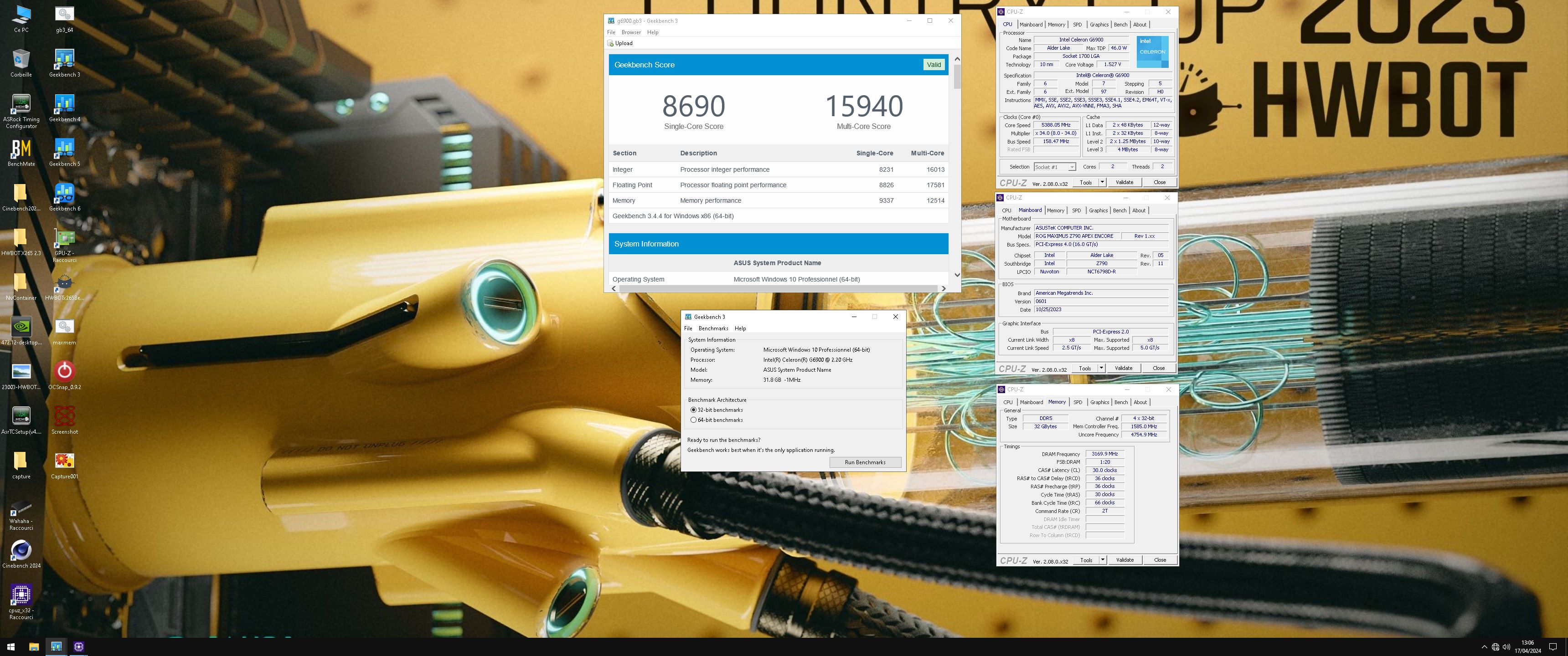
Task: Open About tab in top CPU-Z window
Action: click(x=1140, y=25)
